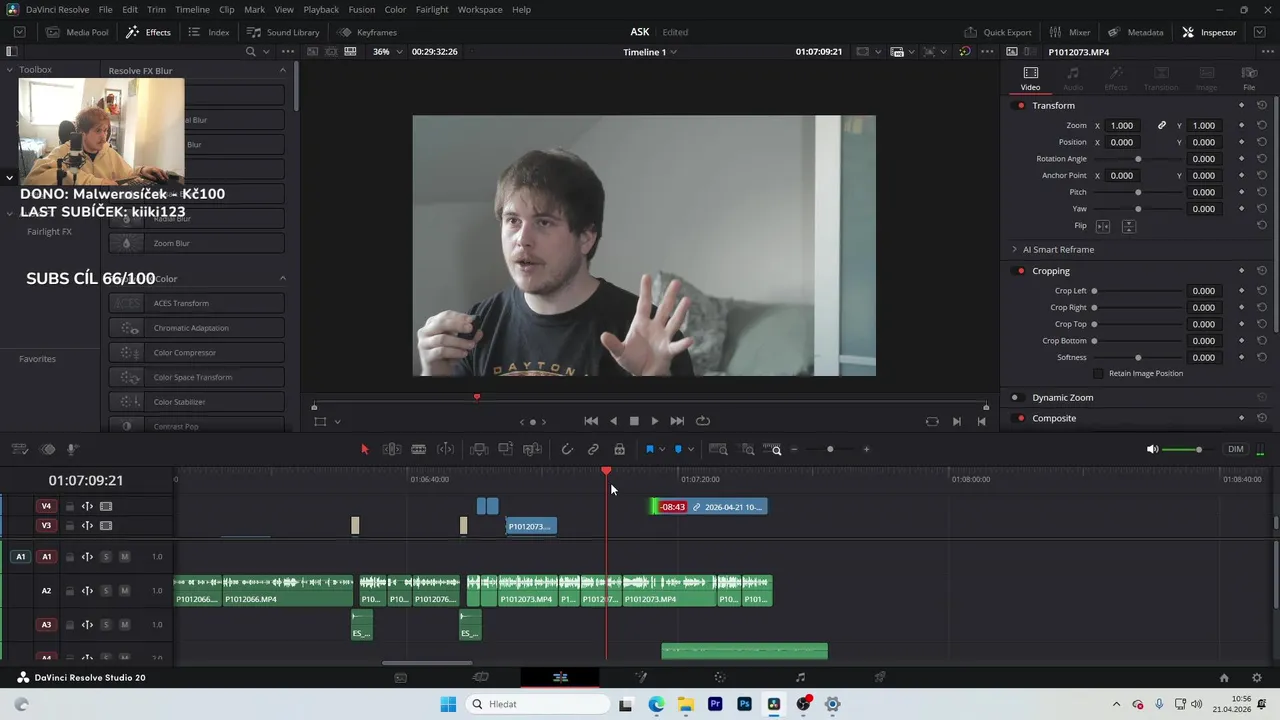Switch to the Cut page icon
1280x720 pixels.
pyautogui.click(x=480, y=677)
